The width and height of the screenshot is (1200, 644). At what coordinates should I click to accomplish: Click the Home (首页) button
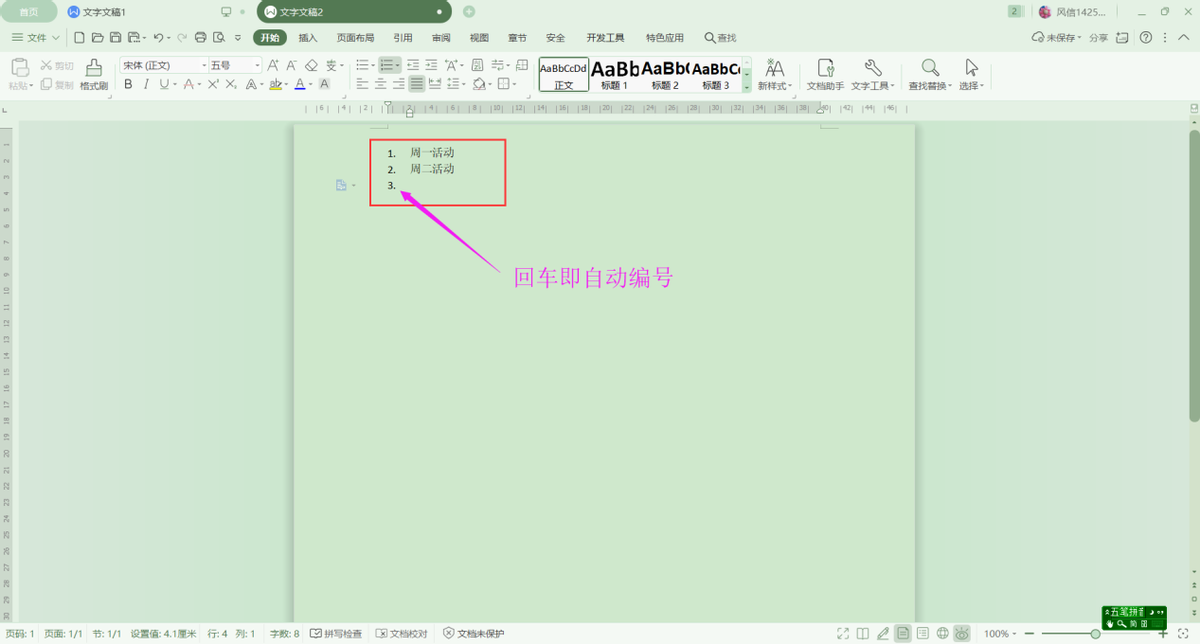pos(29,11)
